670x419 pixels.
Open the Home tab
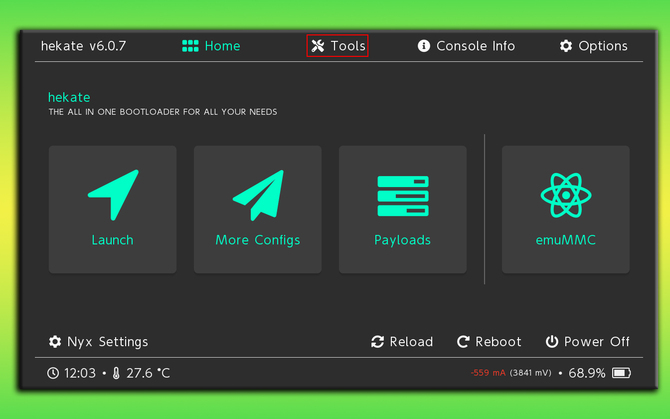click(211, 46)
